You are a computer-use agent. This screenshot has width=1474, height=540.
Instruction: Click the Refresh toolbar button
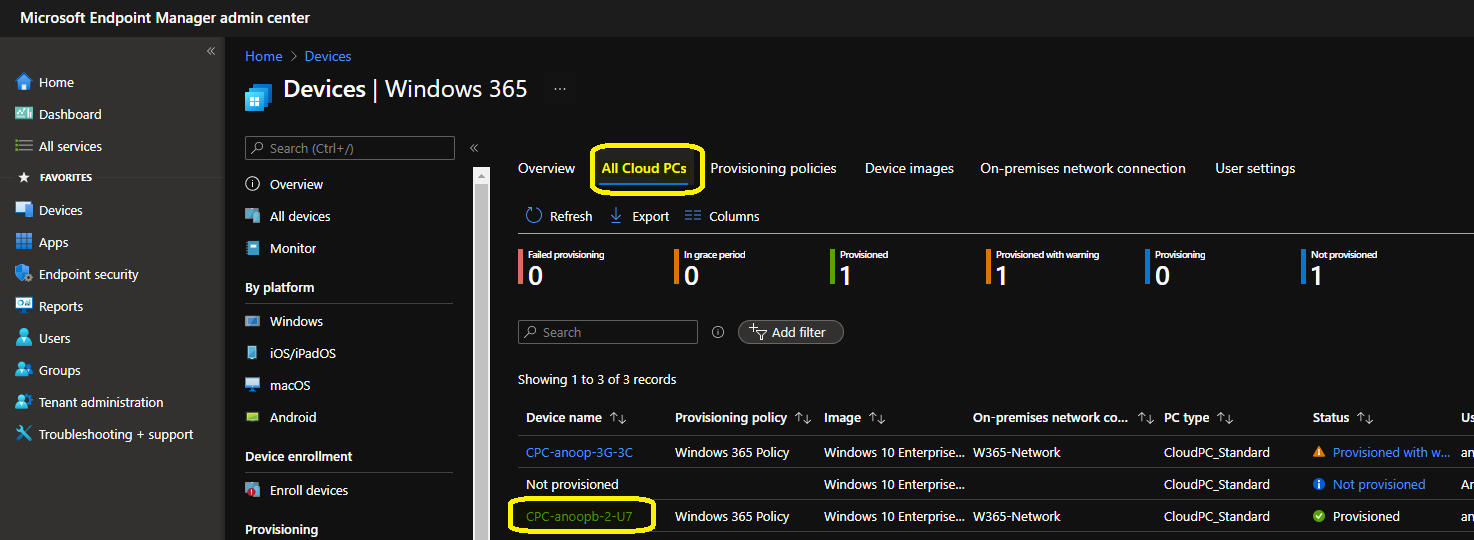[x=559, y=216]
